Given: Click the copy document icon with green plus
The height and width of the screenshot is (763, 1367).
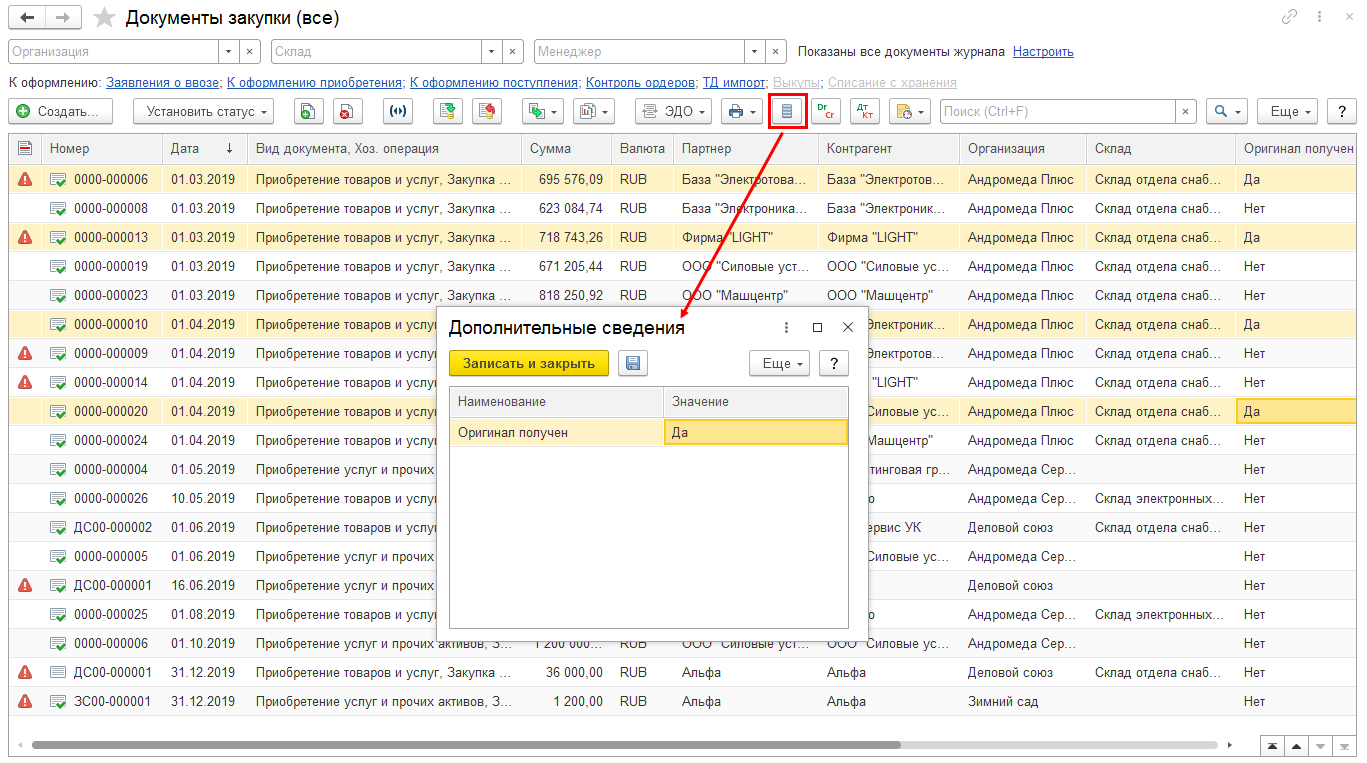Looking at the screenshot, I should pyautogui.click(x=308, y=111).
